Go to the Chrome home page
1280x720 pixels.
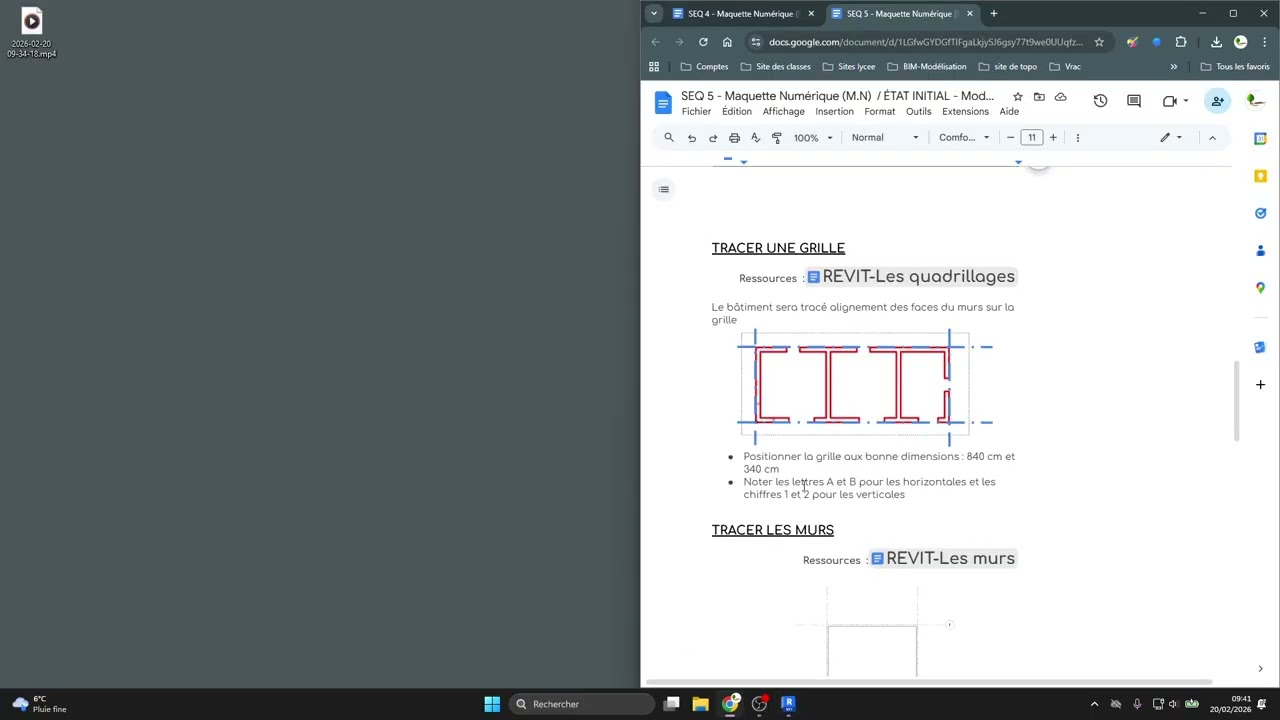[x=727, y=42]
